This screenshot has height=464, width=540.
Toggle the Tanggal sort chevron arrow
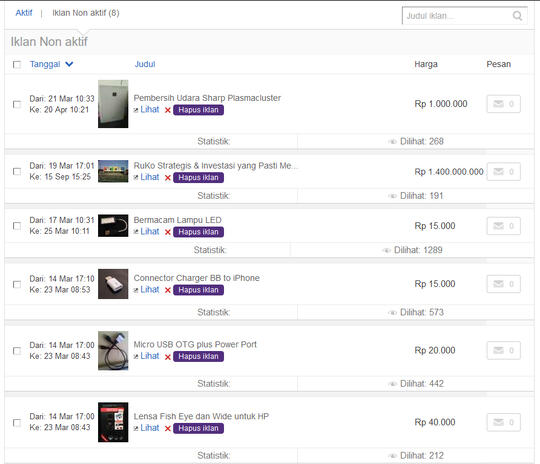pyautogui.click(x=69, y=64)
